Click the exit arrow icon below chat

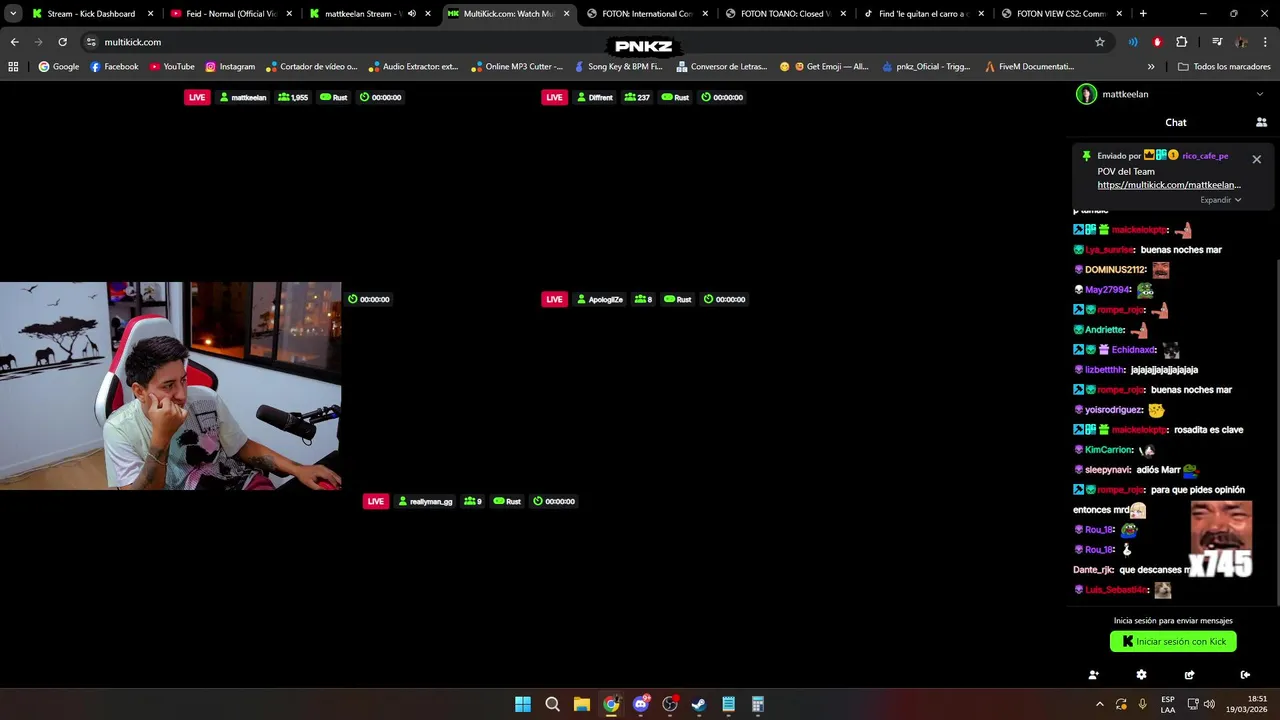click(1245, 675)
